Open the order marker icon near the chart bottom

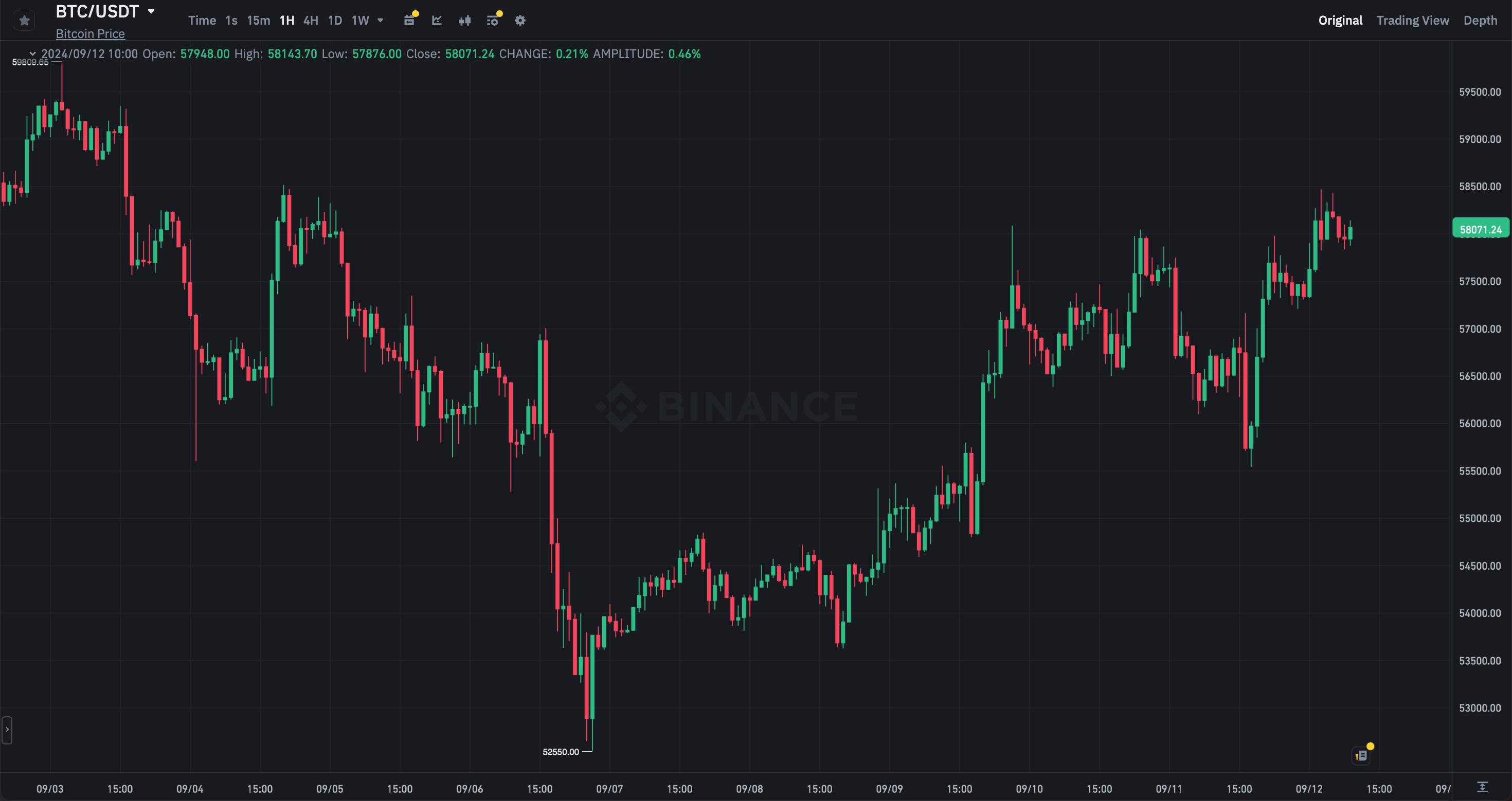coord(1362,755)
